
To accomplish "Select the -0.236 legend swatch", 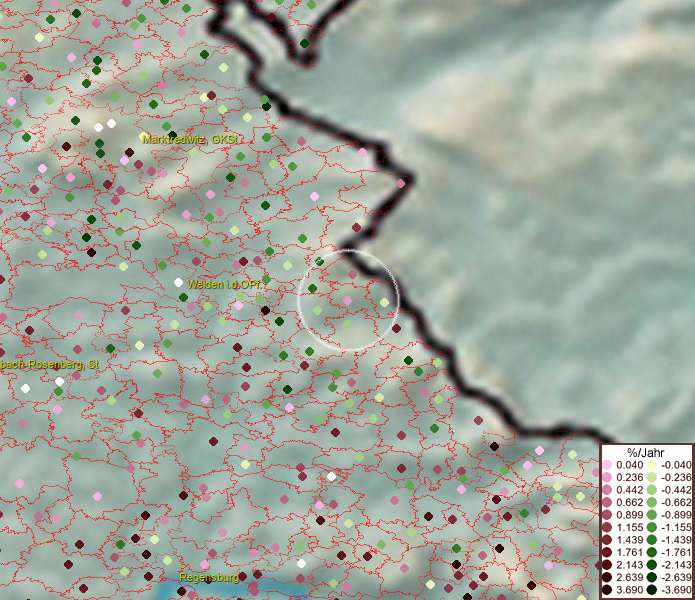I will pyautogui.click(x=652, y=477).
